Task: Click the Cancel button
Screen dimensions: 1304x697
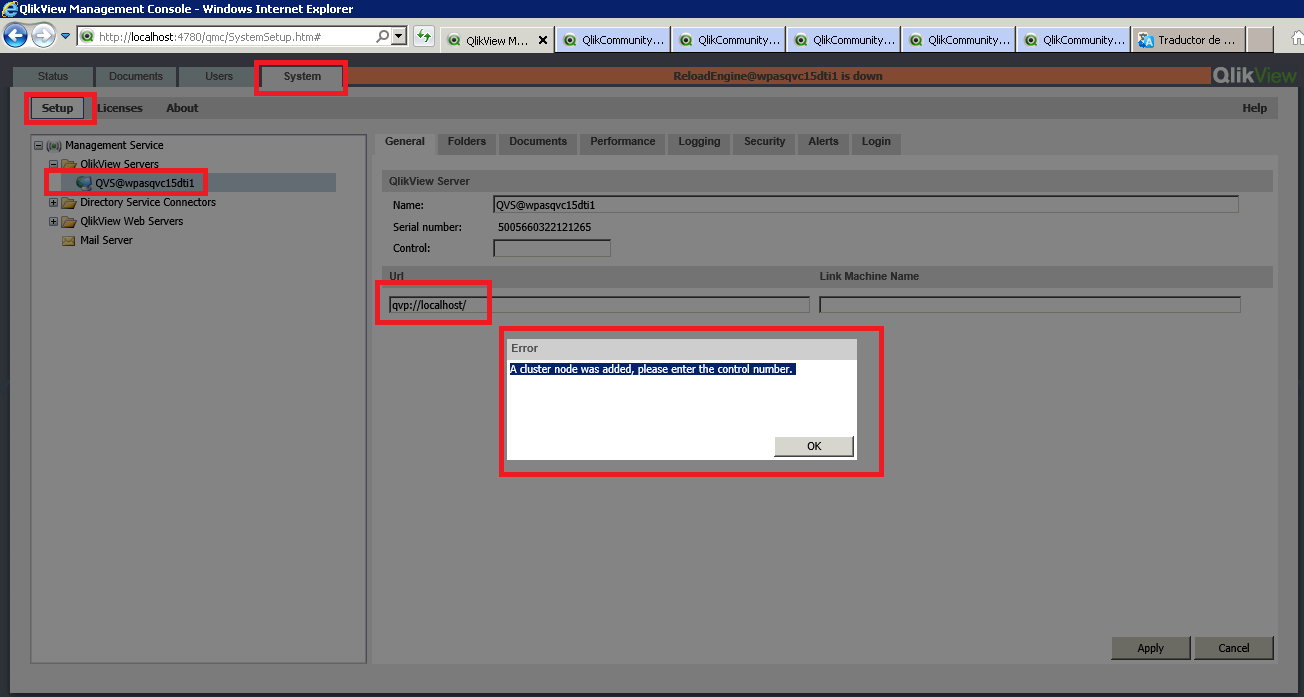Action: tap(1234, 648)
